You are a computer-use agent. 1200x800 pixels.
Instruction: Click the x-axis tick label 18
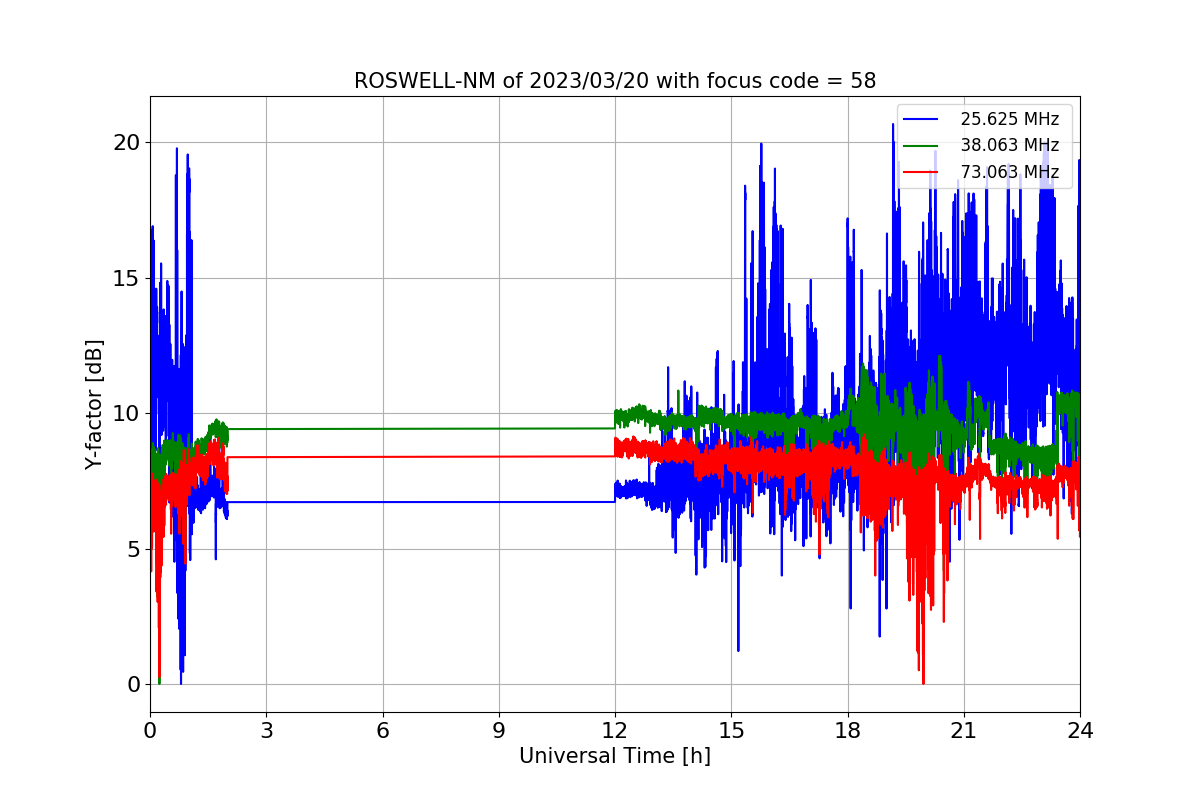click(x=848, y=731)
